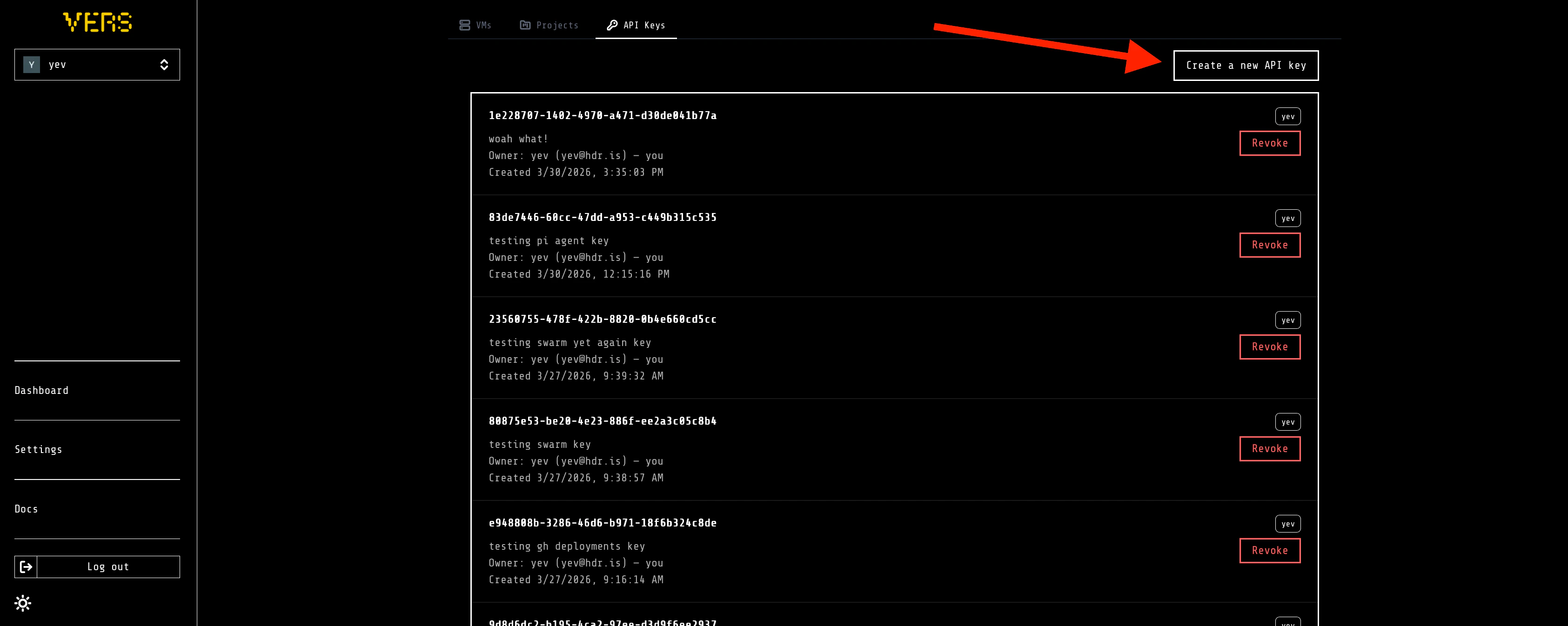Revoke the testing pi agent key
The width and height of the screenshot is (1568, 626).
1269,245
